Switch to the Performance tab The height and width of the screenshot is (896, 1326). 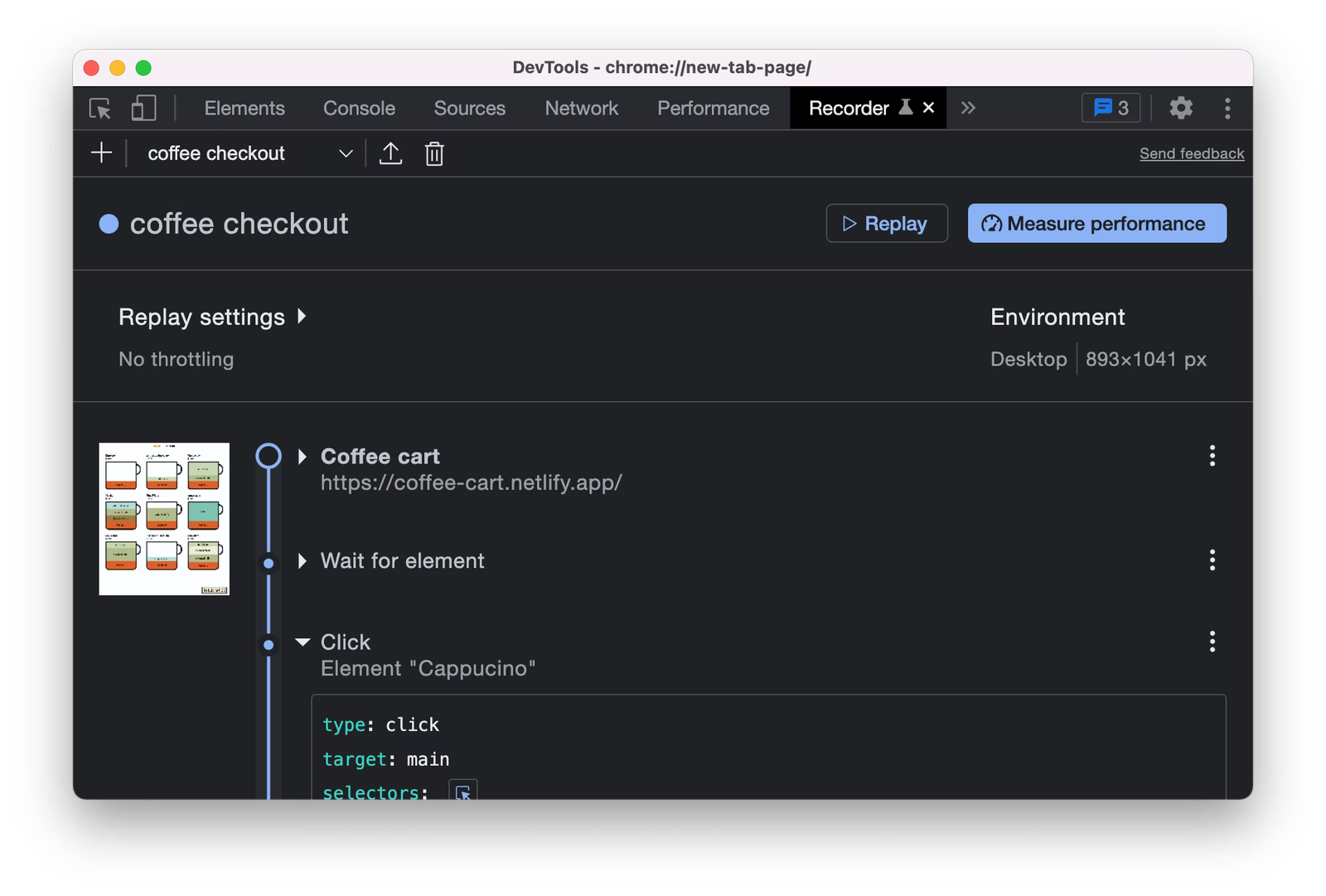[714, 108]
